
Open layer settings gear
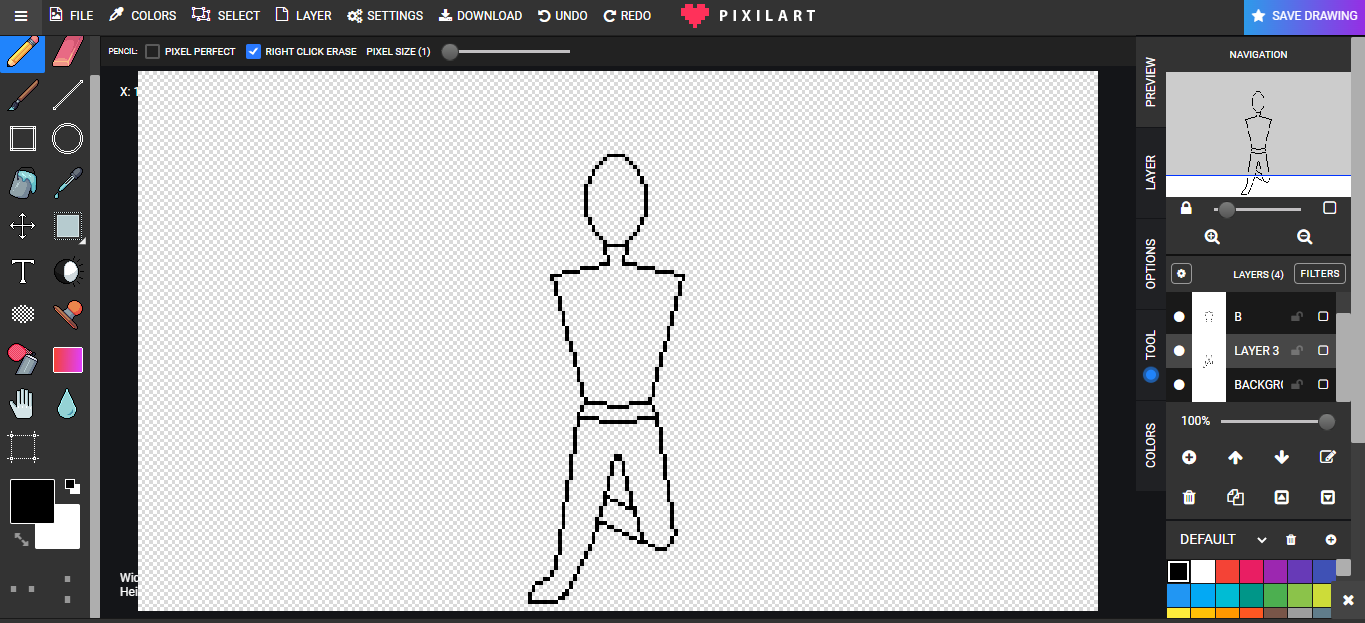pos(1181,274)
